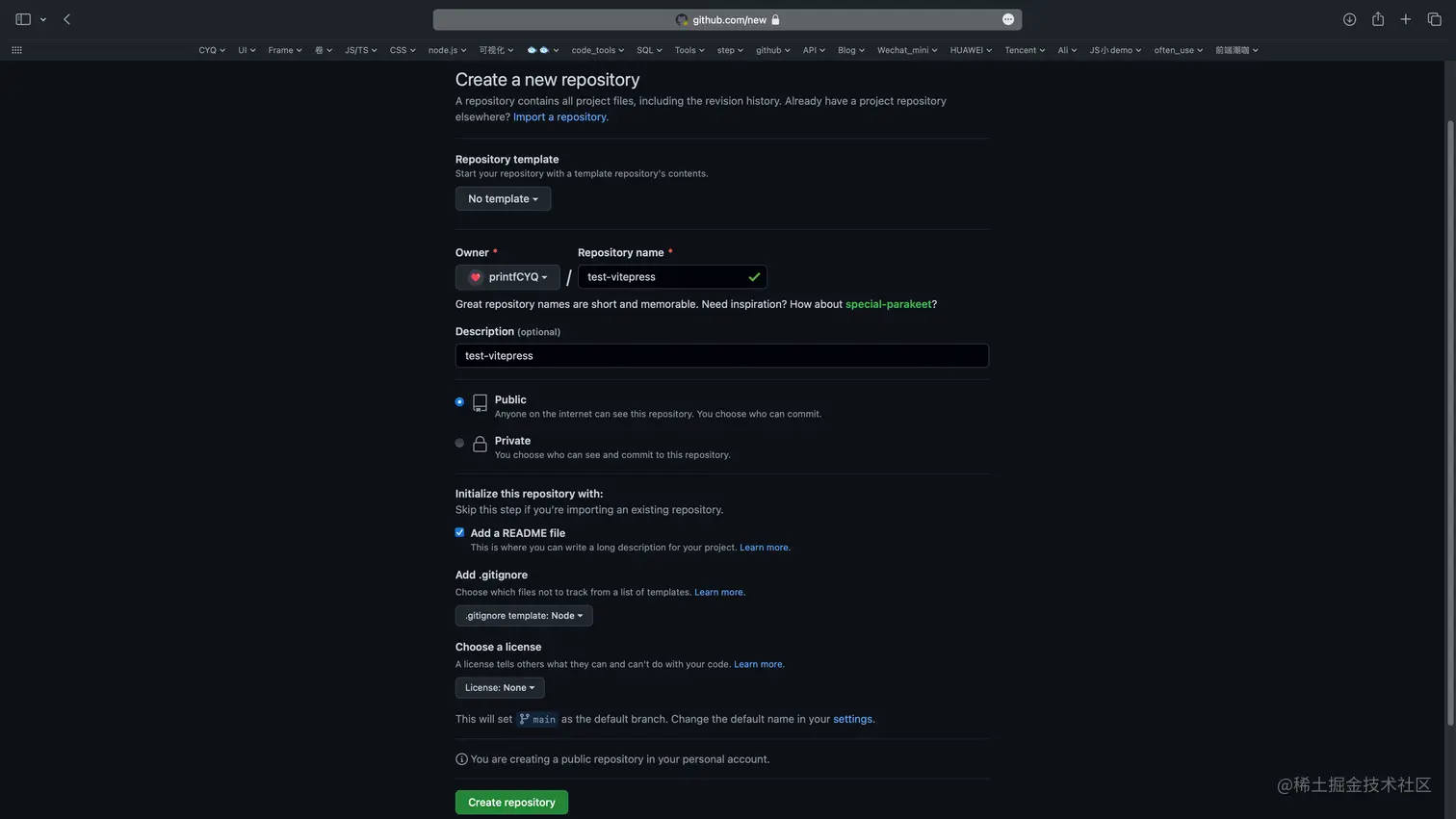Select the Public visibility radio button
Viewport: 1456px width, 819px height.
pyautogui.click(x=459, y=401)
